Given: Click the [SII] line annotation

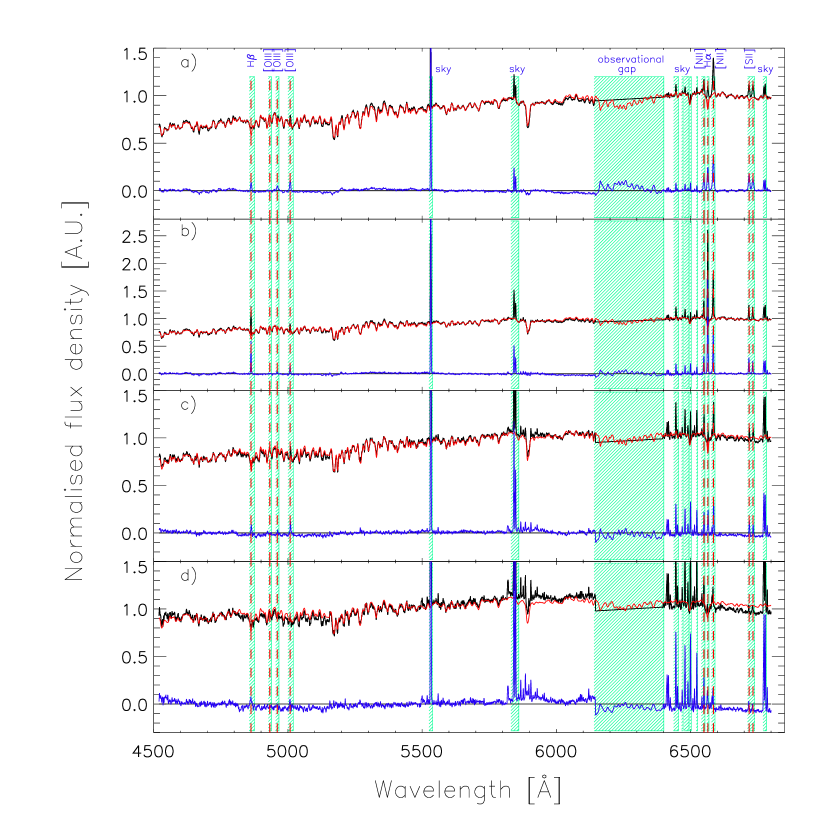Looking at the screenshot, I should pyautogui.click(x=749, y=59).
